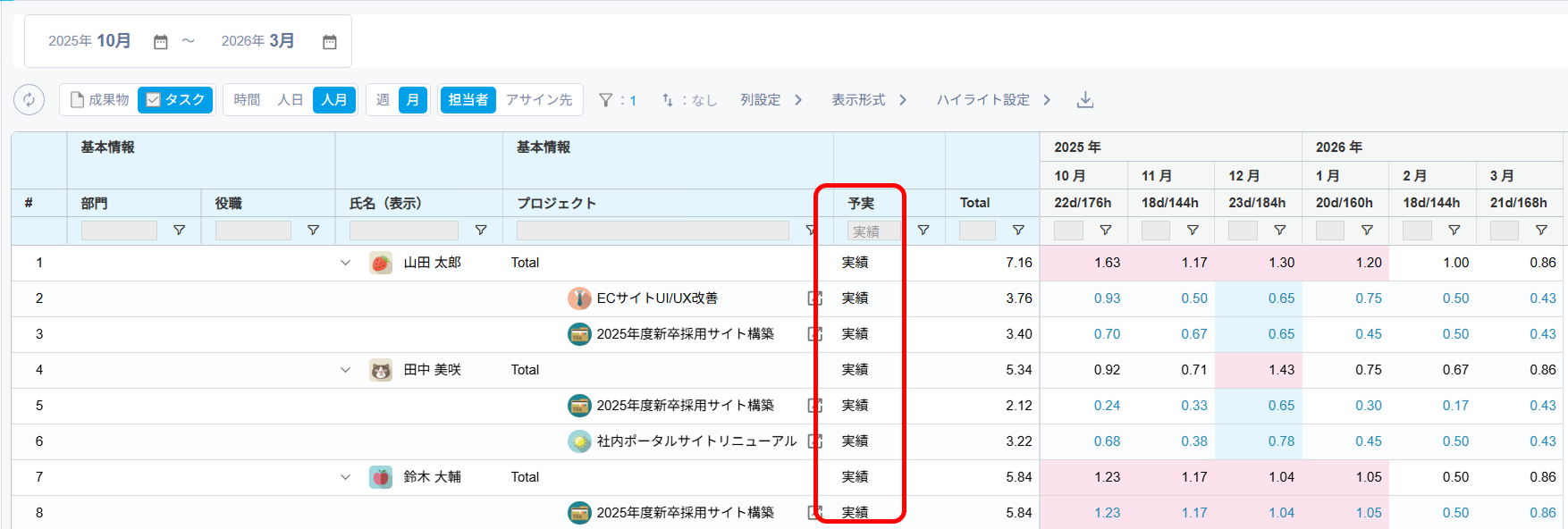
Task: Filter the 1月 column
Action: 1367,231
